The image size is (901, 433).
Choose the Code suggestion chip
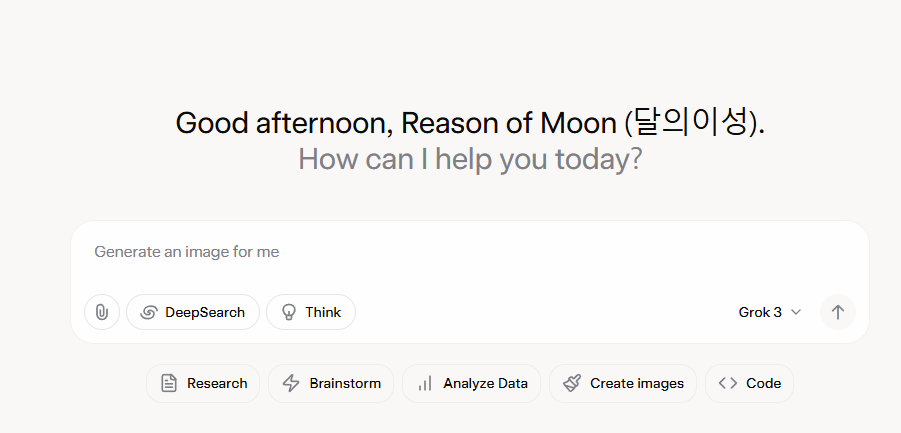(x=749, y=384)
